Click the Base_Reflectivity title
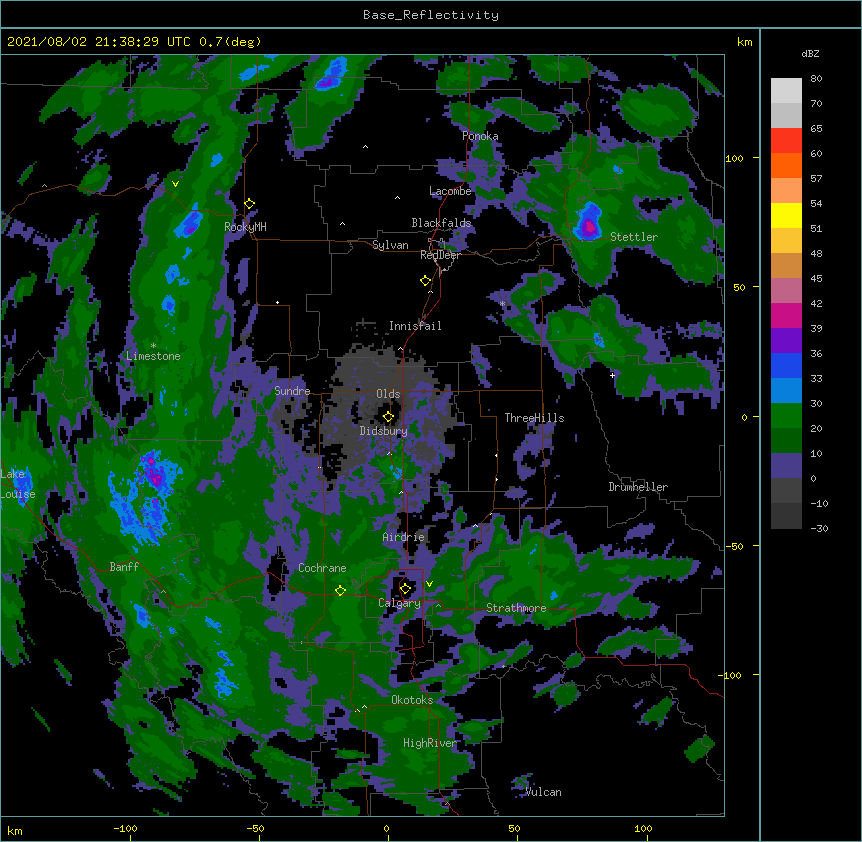Screen dimensions: 862x842 click(x=431, y=15)
